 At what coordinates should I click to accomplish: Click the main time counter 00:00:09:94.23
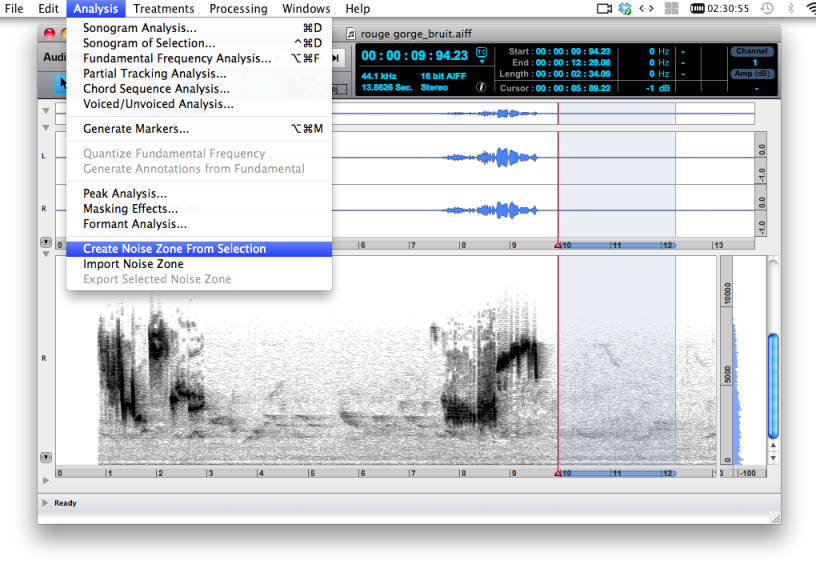click(414, 56)
